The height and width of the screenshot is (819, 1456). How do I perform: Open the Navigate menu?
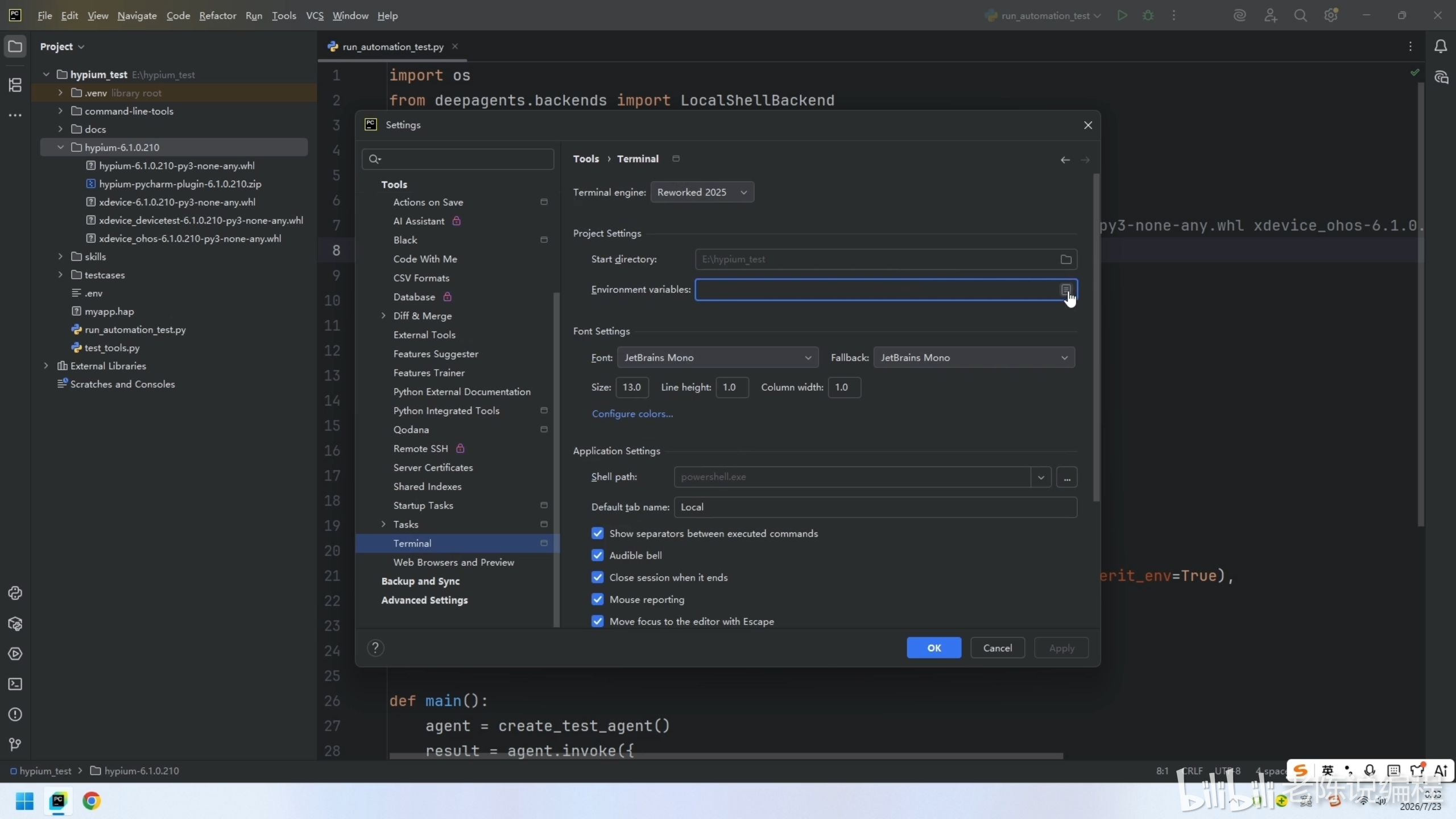[x=137, y=15]
